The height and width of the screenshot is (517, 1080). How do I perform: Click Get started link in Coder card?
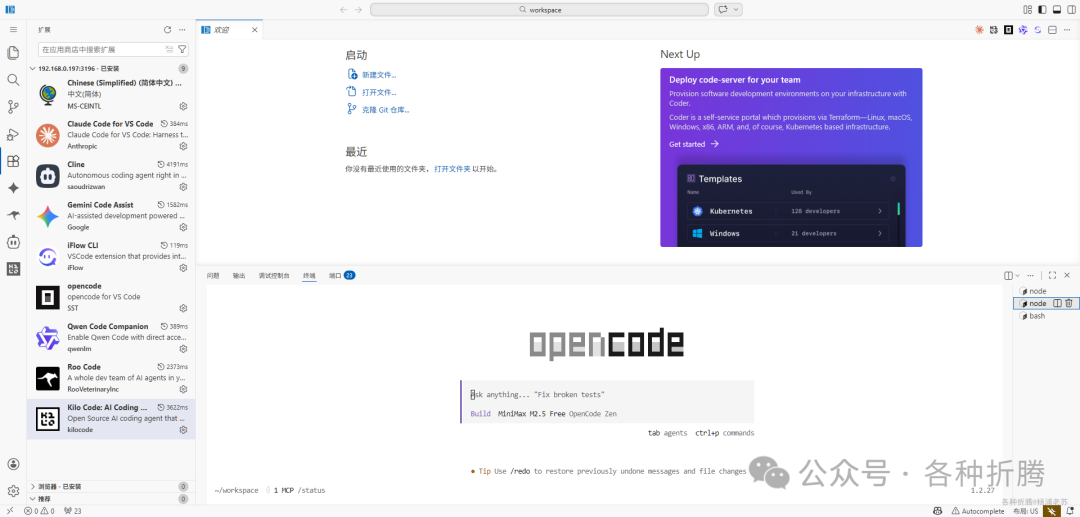(694, 144)
